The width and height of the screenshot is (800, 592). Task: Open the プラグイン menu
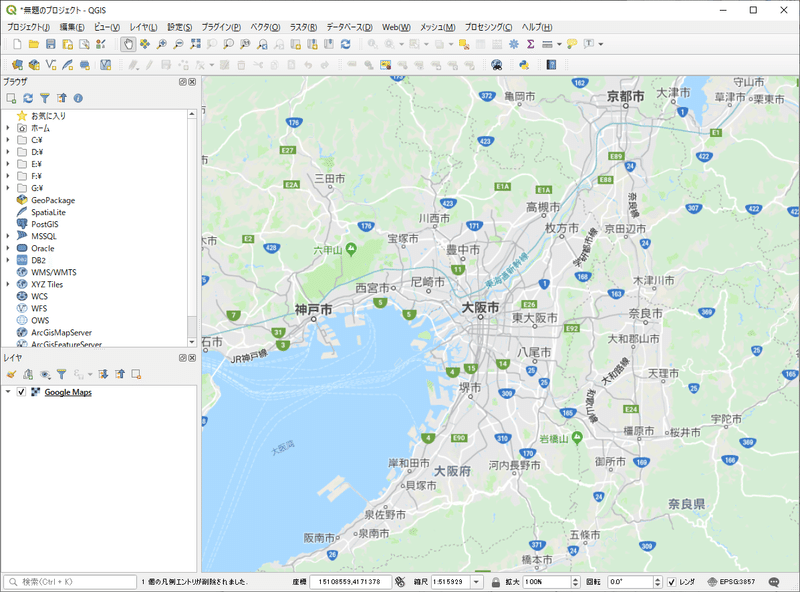pyautogui.click(x=221, y=27)
